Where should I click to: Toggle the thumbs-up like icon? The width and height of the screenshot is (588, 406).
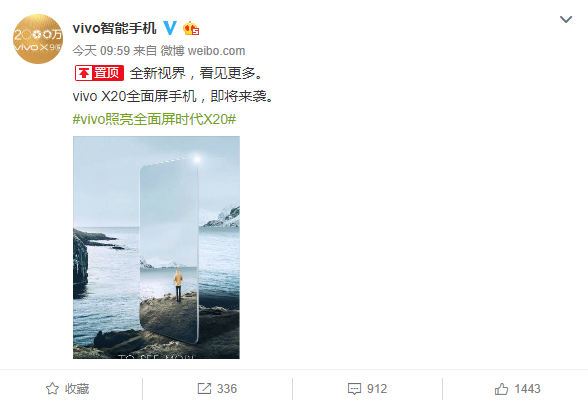click(501, 389)
